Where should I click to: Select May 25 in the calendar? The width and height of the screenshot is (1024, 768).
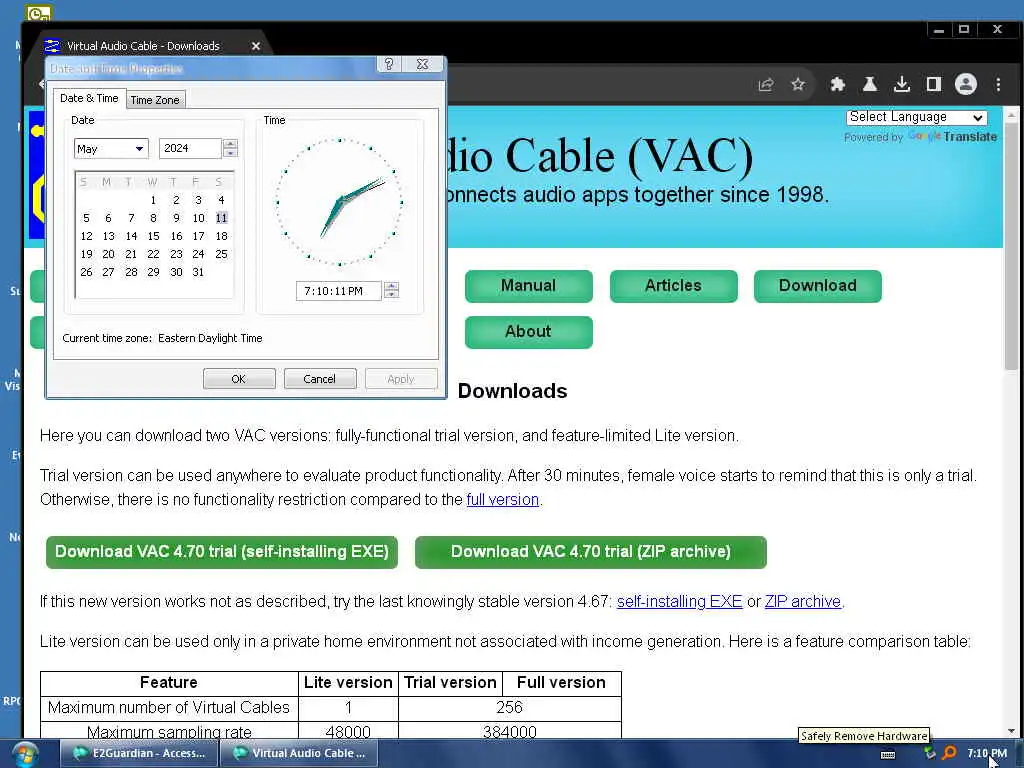click(x=221, y=254)
